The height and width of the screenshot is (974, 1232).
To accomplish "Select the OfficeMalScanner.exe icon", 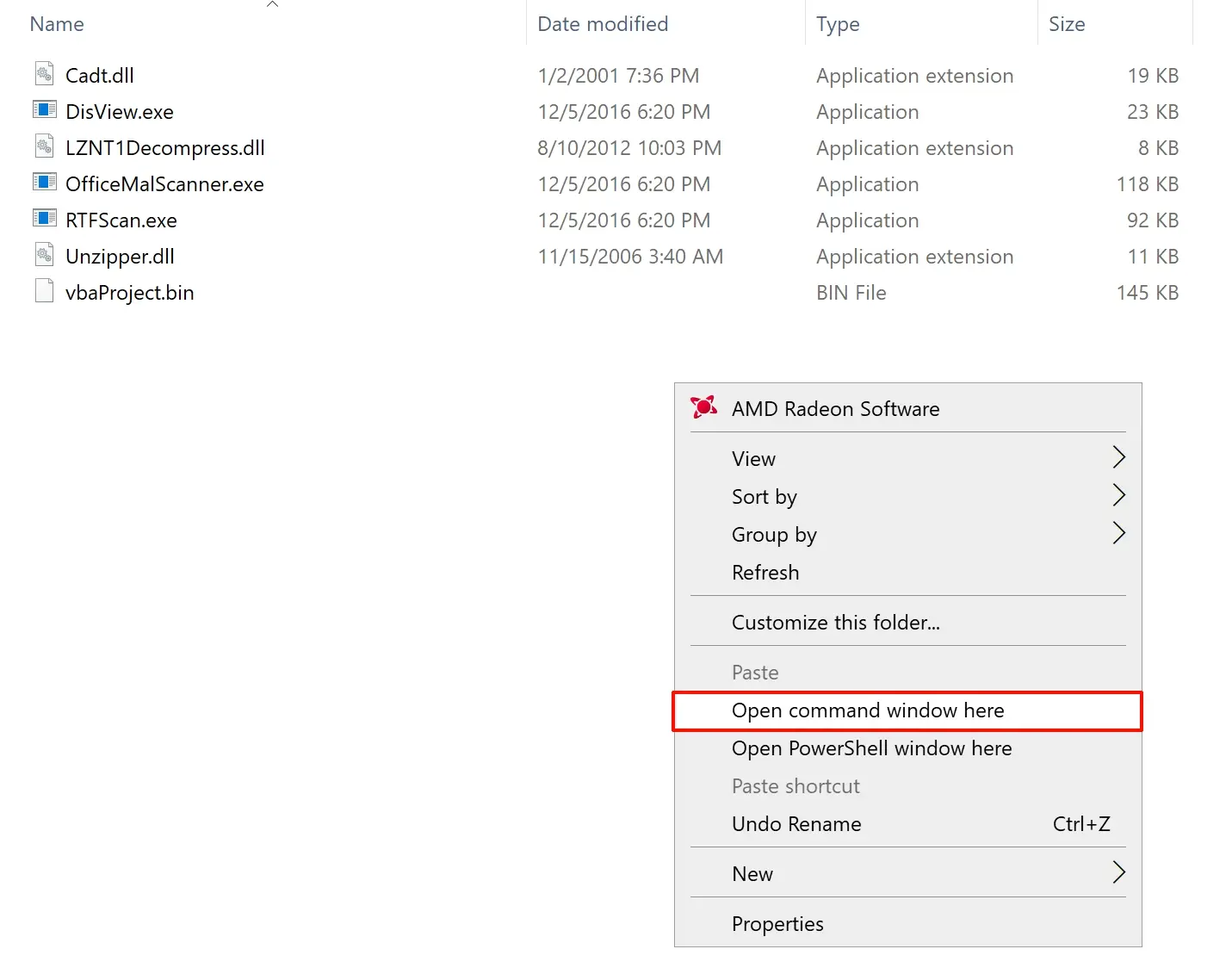I will point(45,183).
